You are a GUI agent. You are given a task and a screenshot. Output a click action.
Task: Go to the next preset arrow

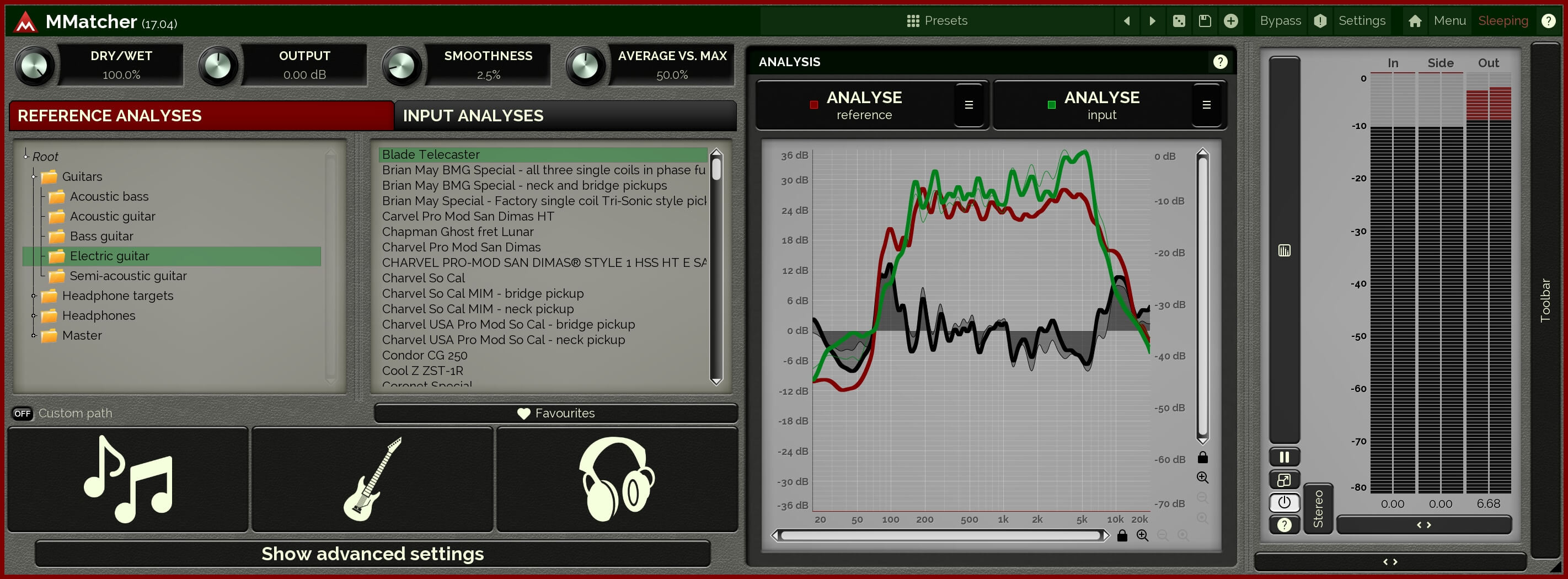[1152, 22]
